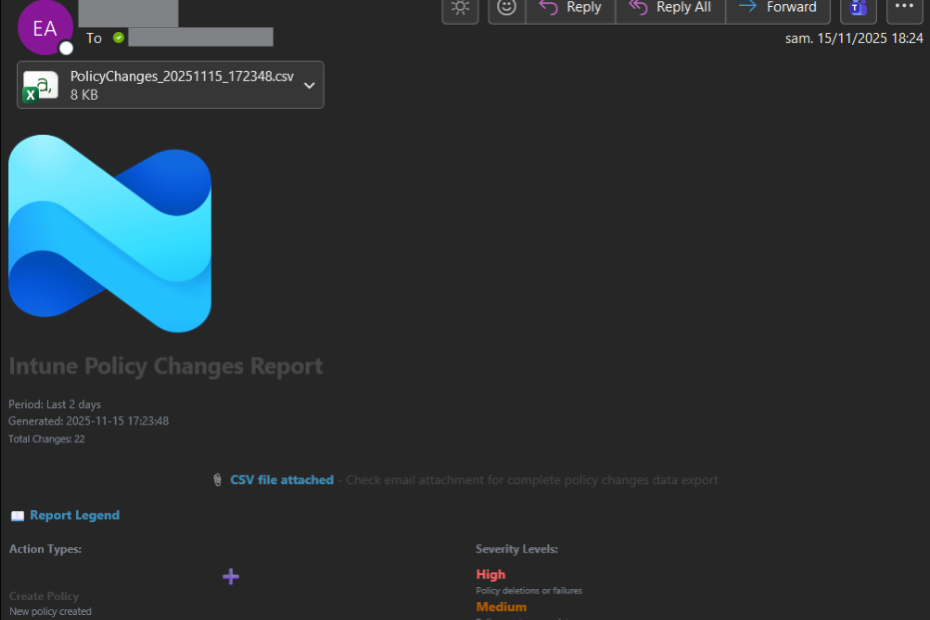Click the purple plus Create Policy icon

coord(231,577)
